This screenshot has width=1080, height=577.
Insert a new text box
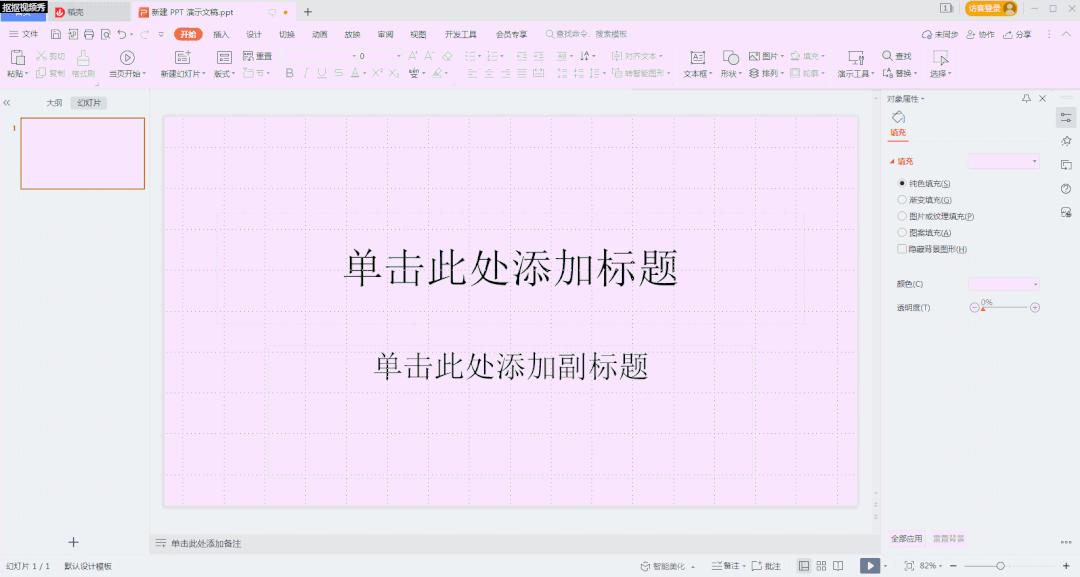(698, 58)
